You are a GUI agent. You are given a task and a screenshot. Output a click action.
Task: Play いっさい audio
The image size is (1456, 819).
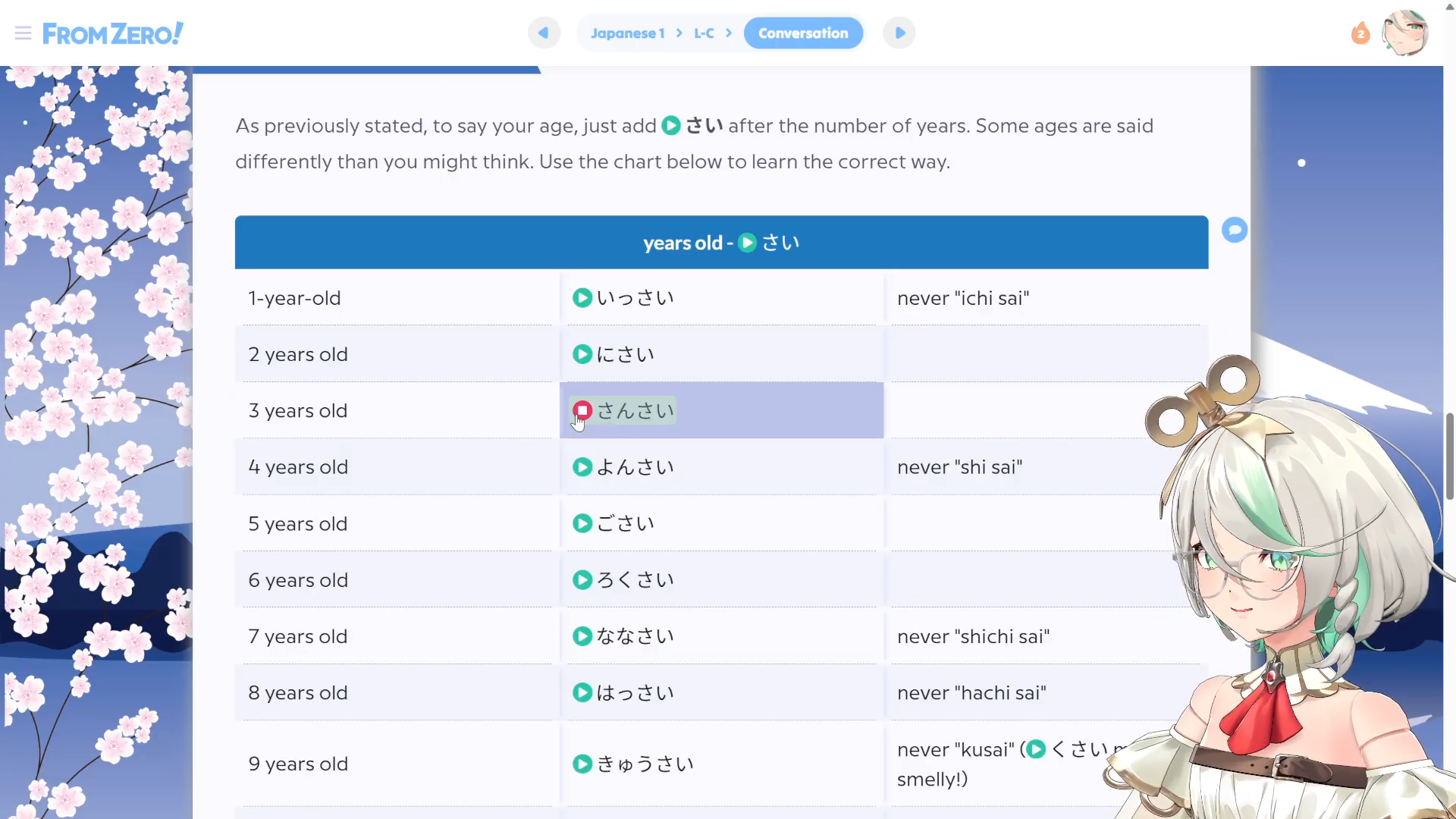582,298
